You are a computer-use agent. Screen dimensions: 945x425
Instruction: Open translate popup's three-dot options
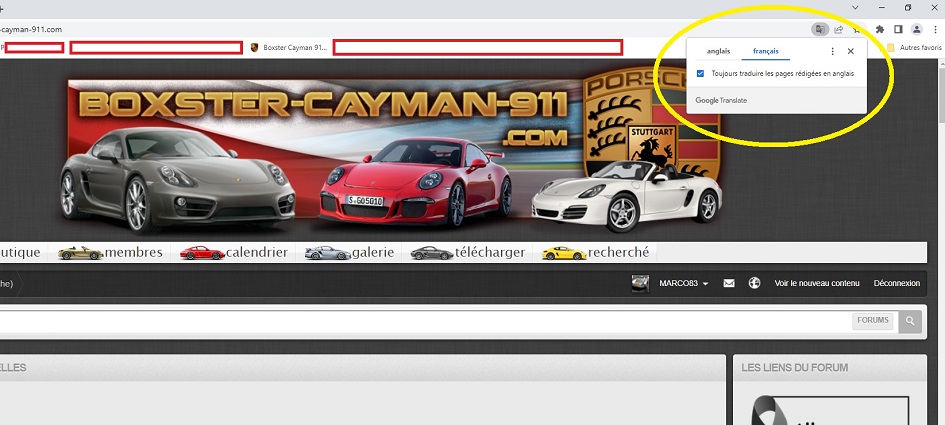coord(832,51)
